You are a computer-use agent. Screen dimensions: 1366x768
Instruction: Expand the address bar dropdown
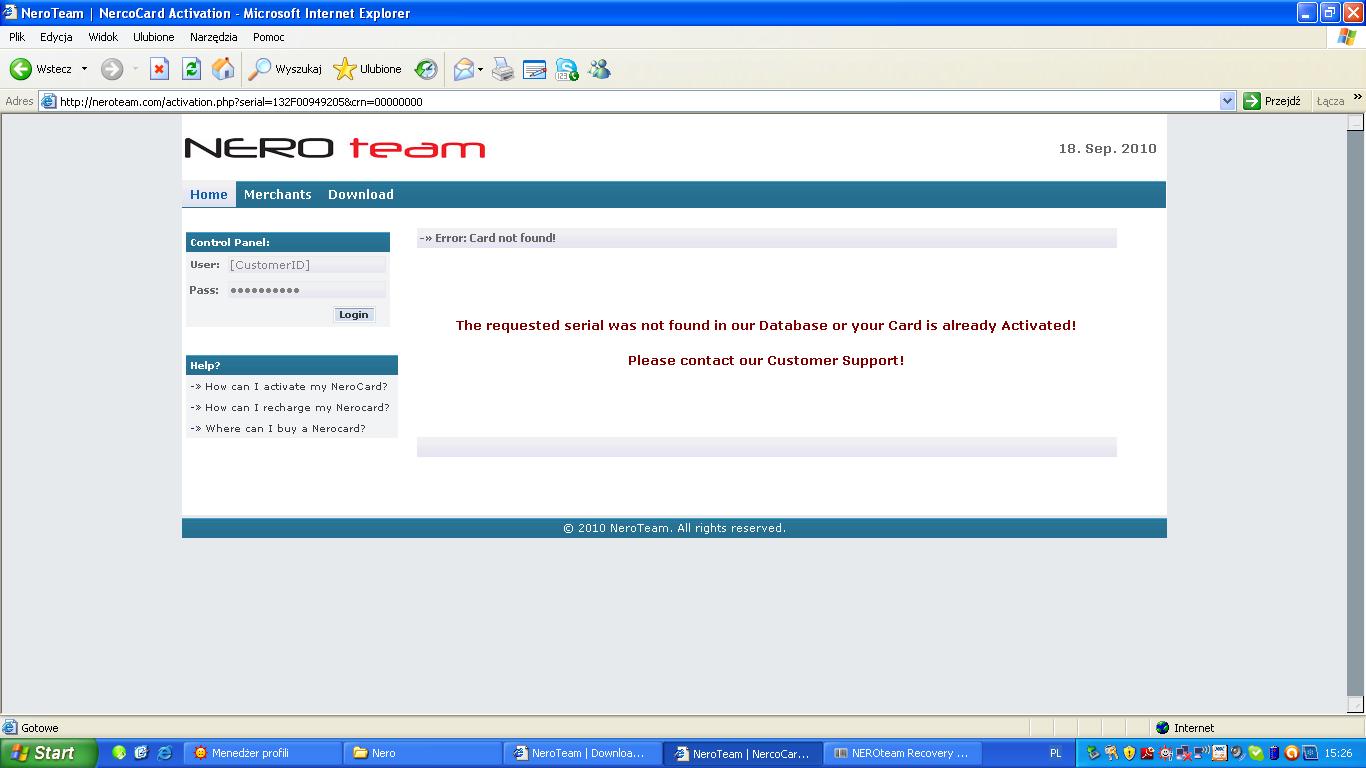coord(1228,101)
